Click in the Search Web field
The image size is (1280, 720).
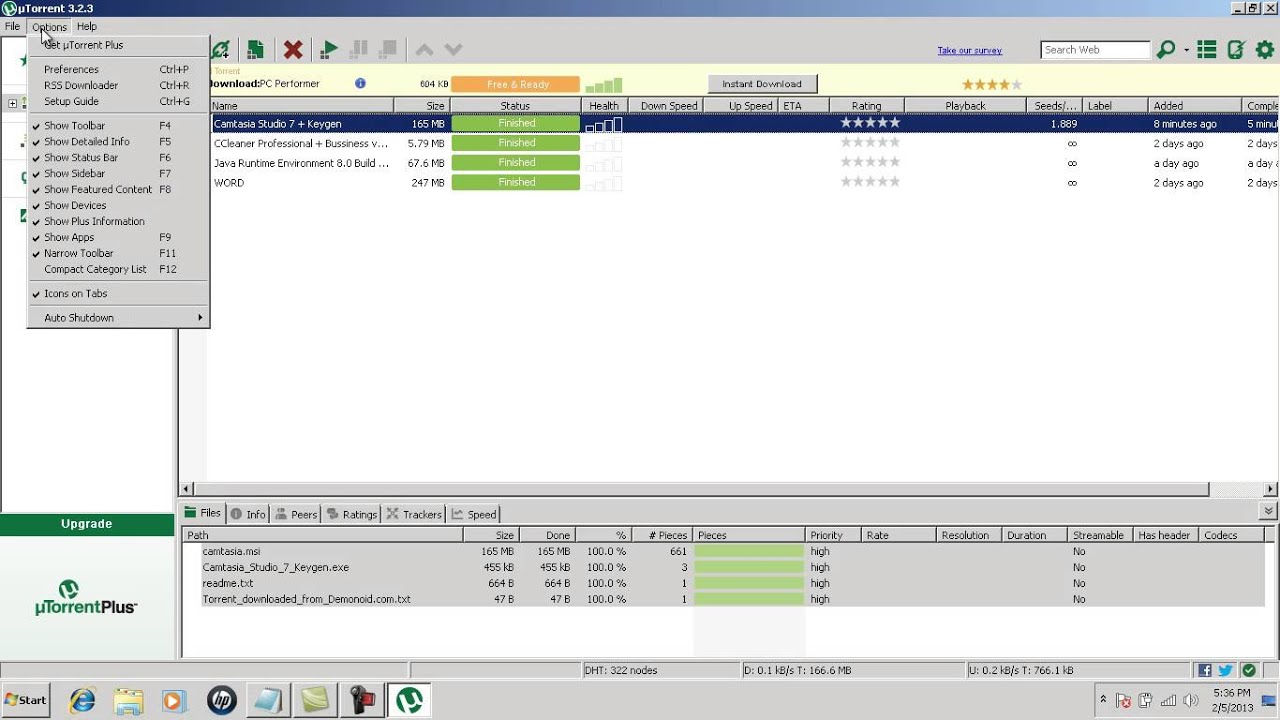click(1095, 50)
